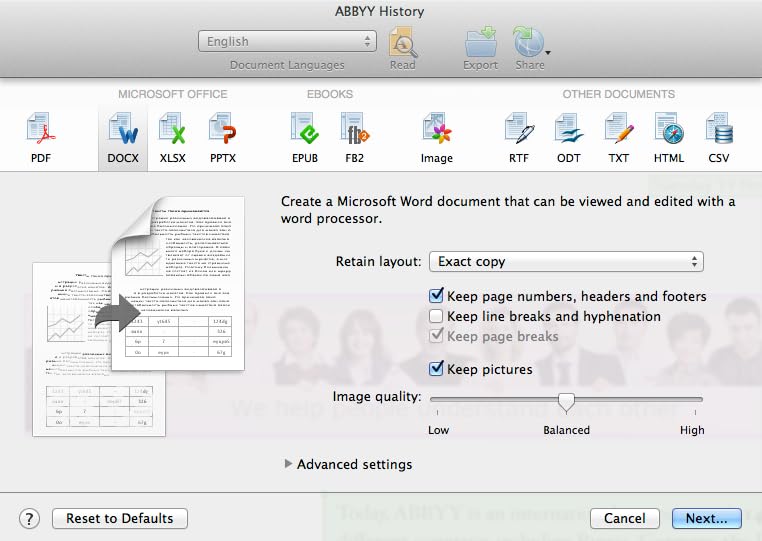Viewport: 762px width, 541px height.
Task: Enable Keep line breaks and hyphenation
Action: (x=436, y=316)
